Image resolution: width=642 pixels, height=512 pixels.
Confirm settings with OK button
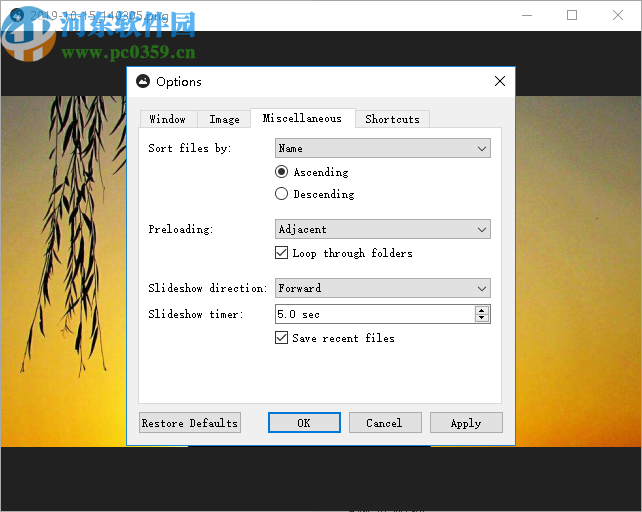coord(304,423)
